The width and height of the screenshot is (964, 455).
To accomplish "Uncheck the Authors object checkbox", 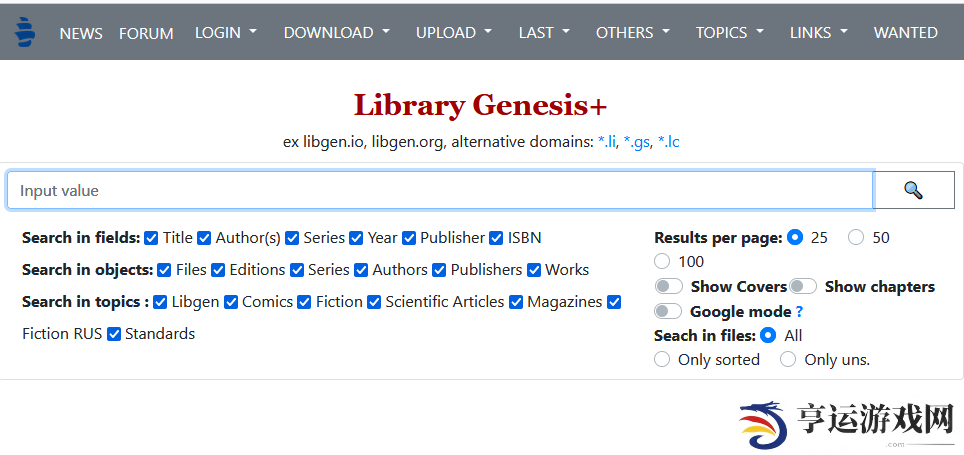I will [x=361, y=270].
